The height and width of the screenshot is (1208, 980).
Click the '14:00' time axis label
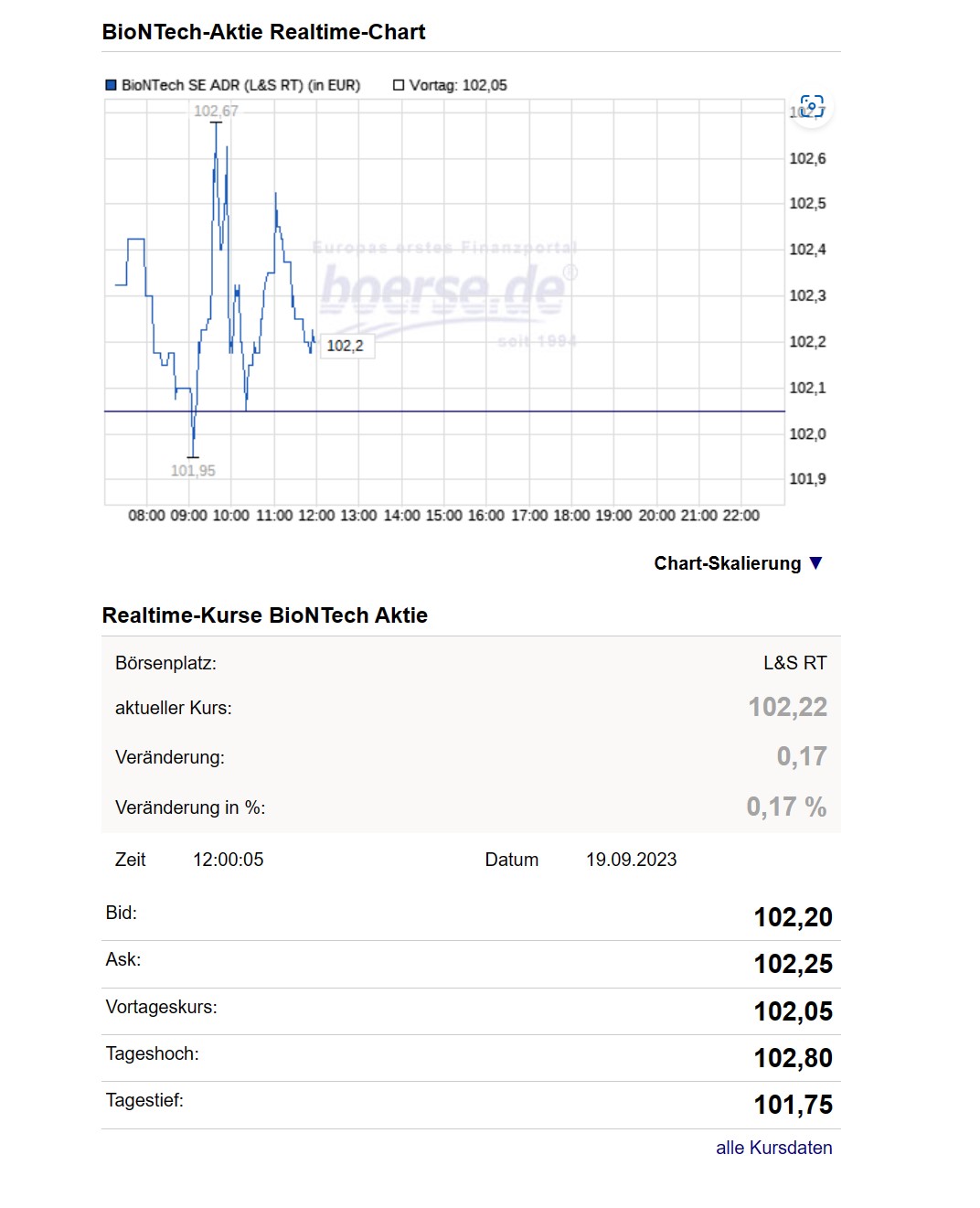(401, 516)
